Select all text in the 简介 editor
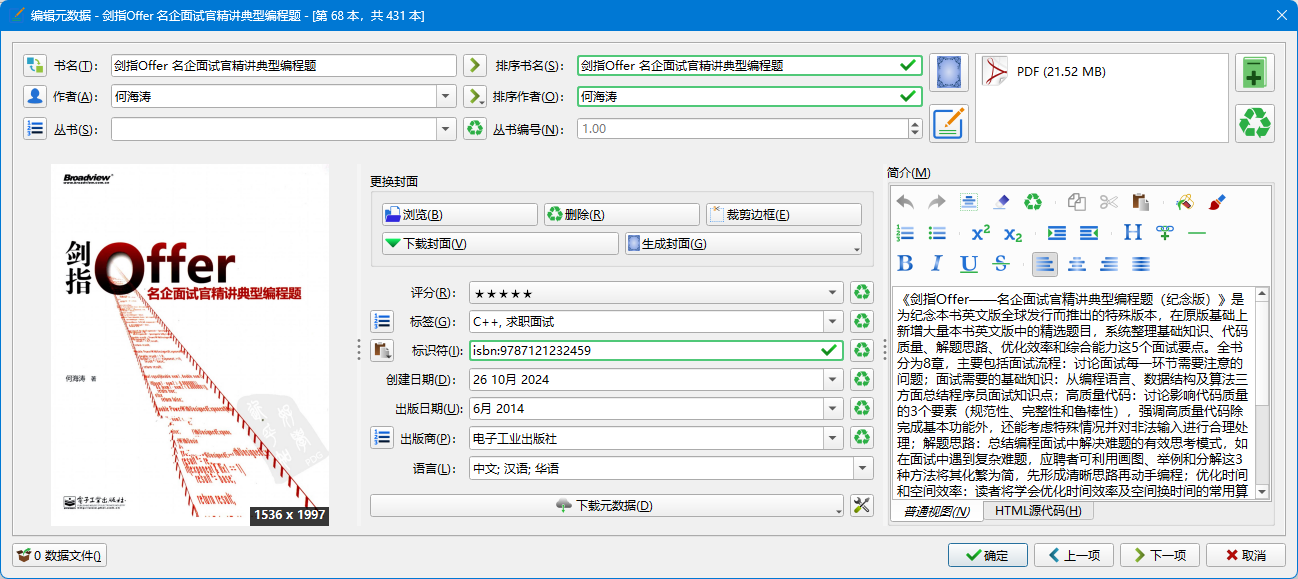Viewport: 1298px width, 579px height. 969,202
